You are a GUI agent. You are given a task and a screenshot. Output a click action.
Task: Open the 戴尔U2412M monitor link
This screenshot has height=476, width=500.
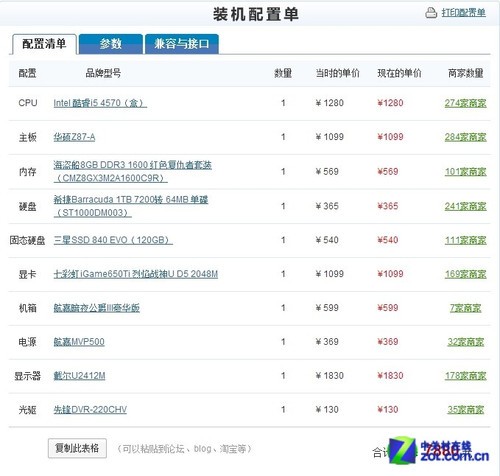[79, 376]
